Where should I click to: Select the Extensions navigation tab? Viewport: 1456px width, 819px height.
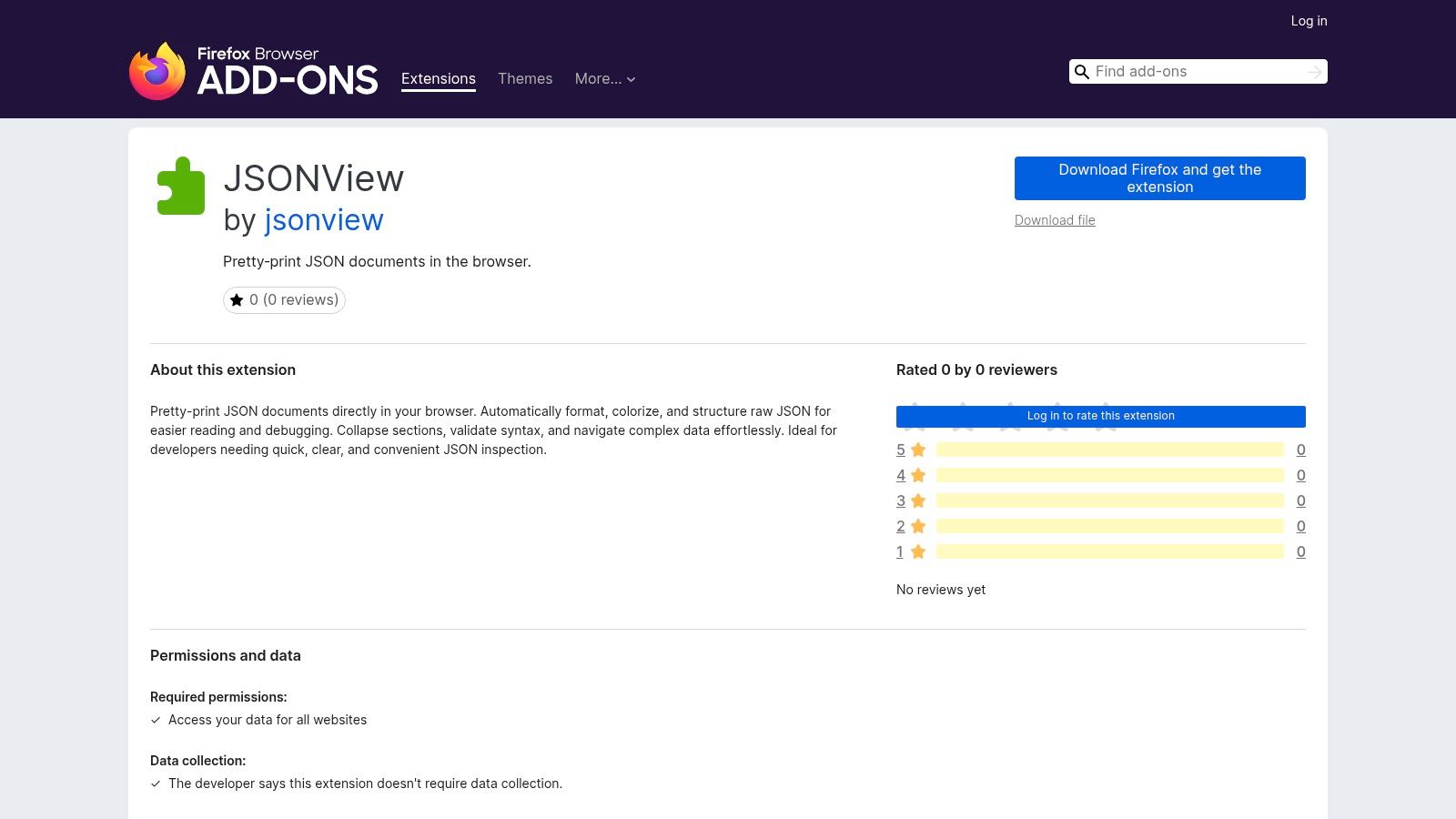(438, 79)
